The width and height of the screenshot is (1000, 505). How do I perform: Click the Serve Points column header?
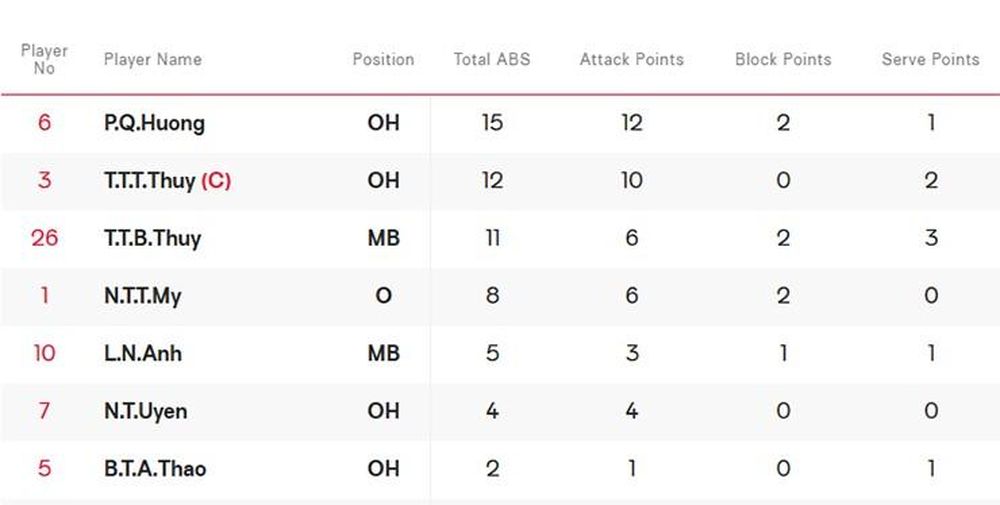click(930, 59)
